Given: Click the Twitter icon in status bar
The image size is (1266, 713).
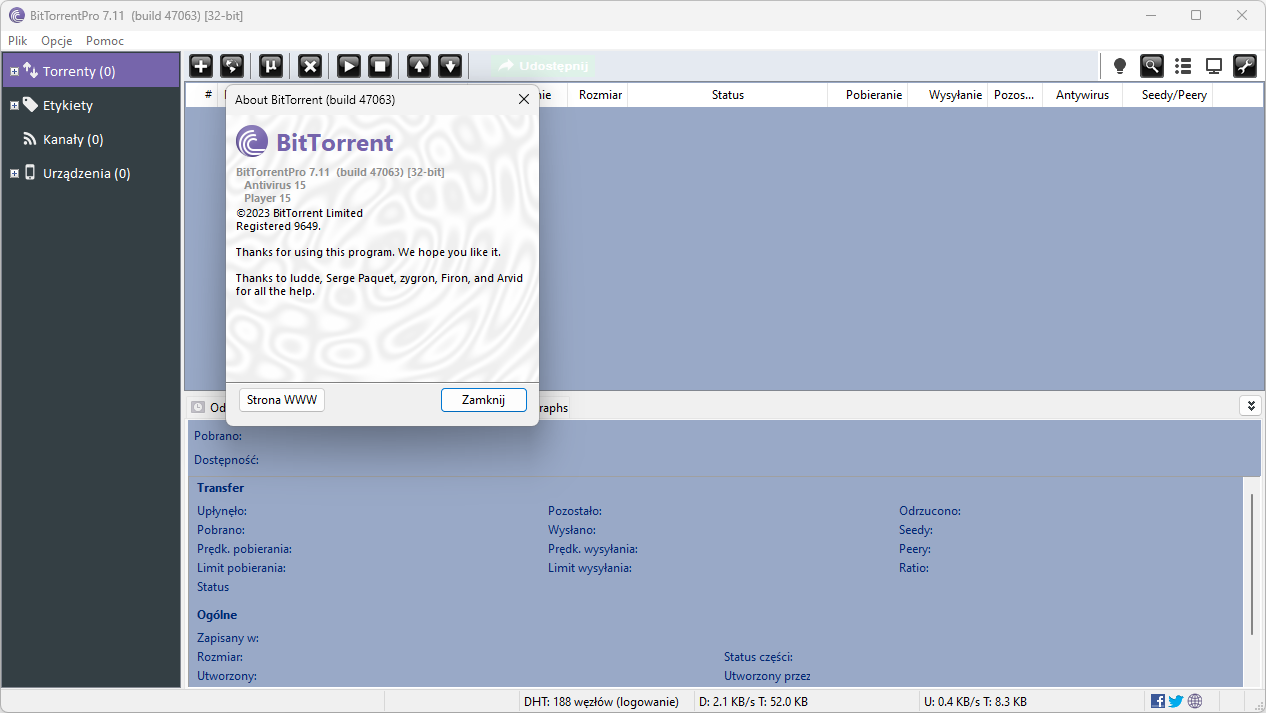Looking at the screenshot, I should tap(1176, 701).
